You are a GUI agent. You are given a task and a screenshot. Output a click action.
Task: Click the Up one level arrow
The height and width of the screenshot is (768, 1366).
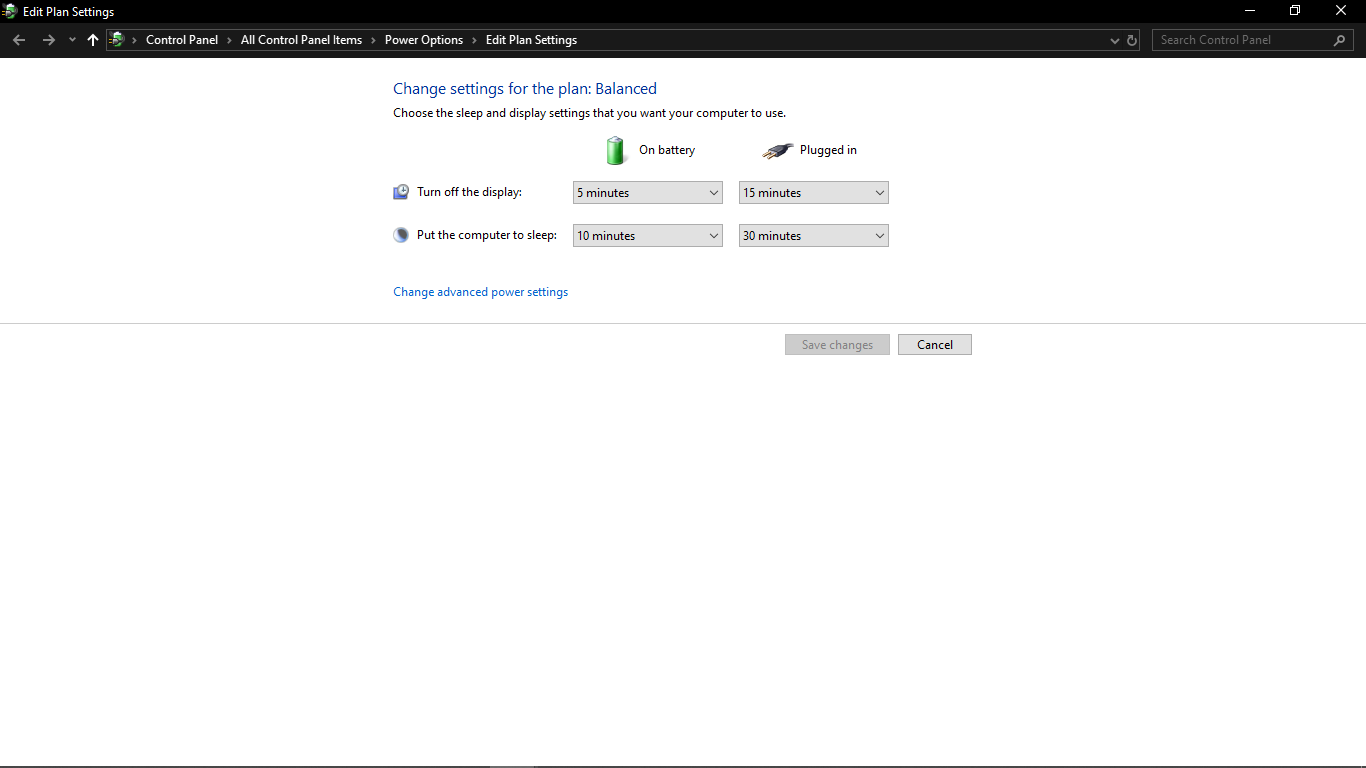pos(93,40)
